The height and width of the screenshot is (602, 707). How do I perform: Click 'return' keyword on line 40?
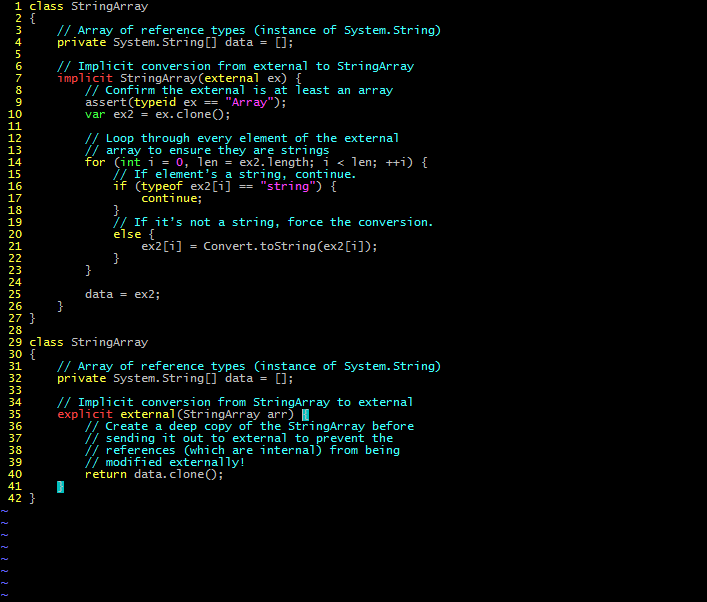(106, 474)
